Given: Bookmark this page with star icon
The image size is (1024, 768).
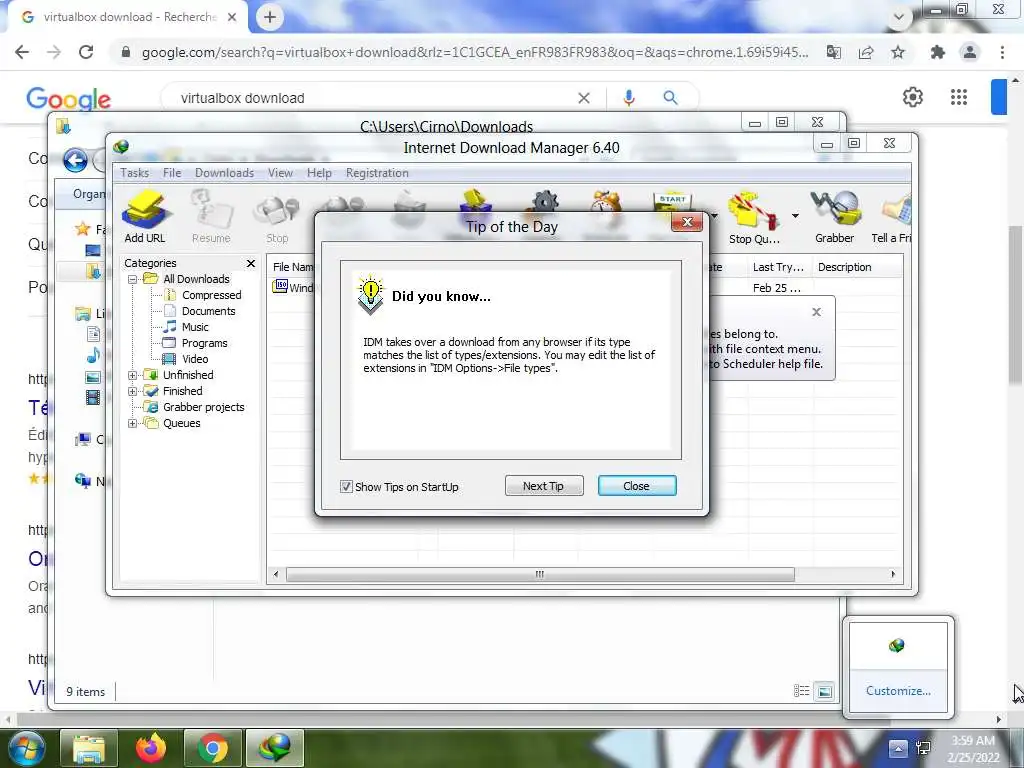Looking at the screenshot, I should [x=898, y=52].
